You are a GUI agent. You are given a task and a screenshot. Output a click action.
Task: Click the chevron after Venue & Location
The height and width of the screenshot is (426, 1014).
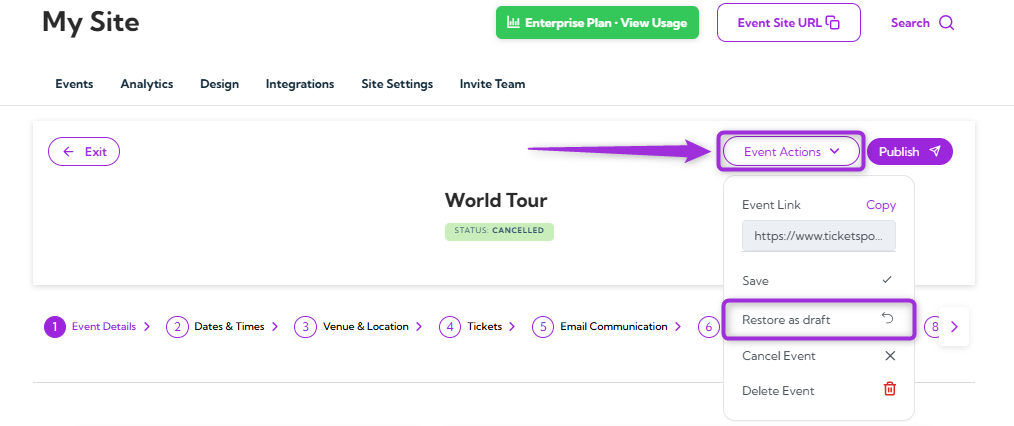coord(419,326)
